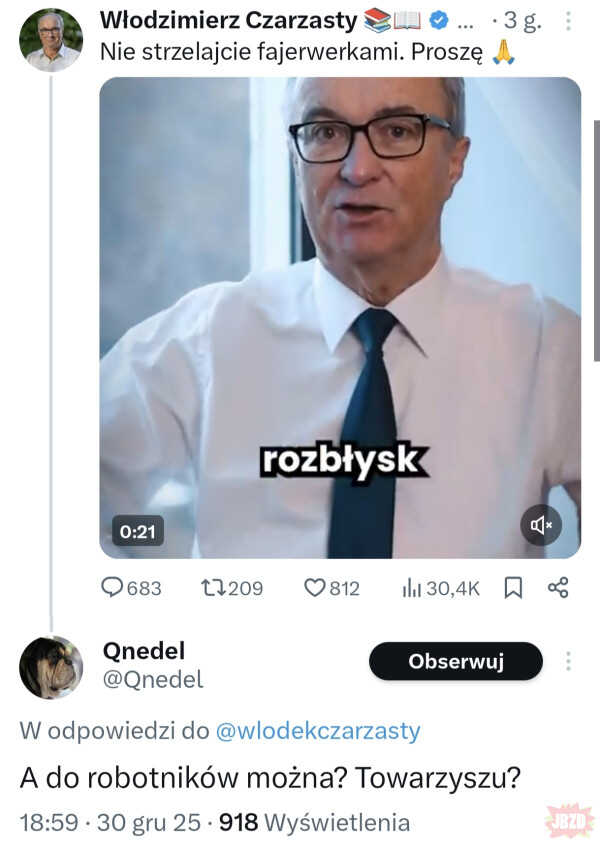Click the reply comment icon

(x=113, y=588)
